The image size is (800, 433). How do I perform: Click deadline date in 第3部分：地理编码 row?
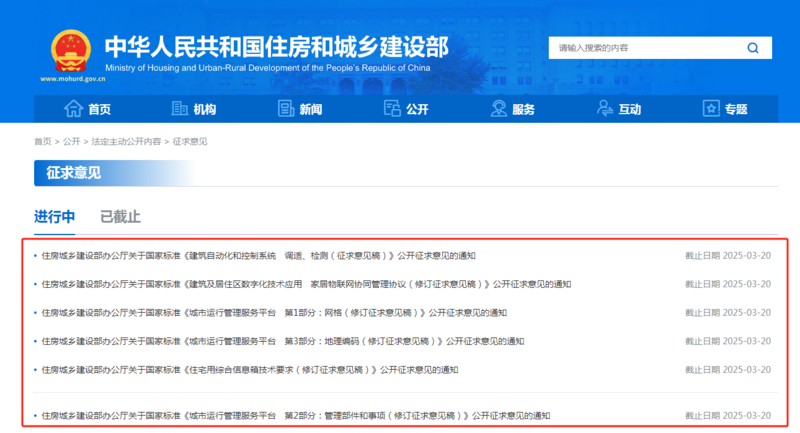coord(728,341)
